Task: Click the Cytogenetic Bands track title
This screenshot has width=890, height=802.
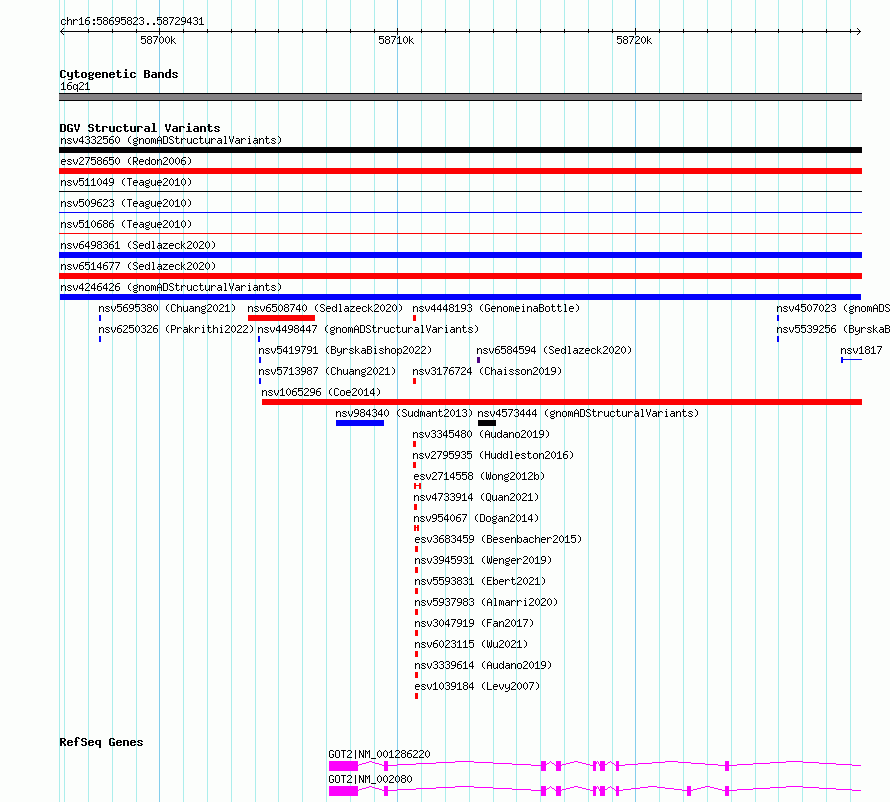Action: pos(119,74)
